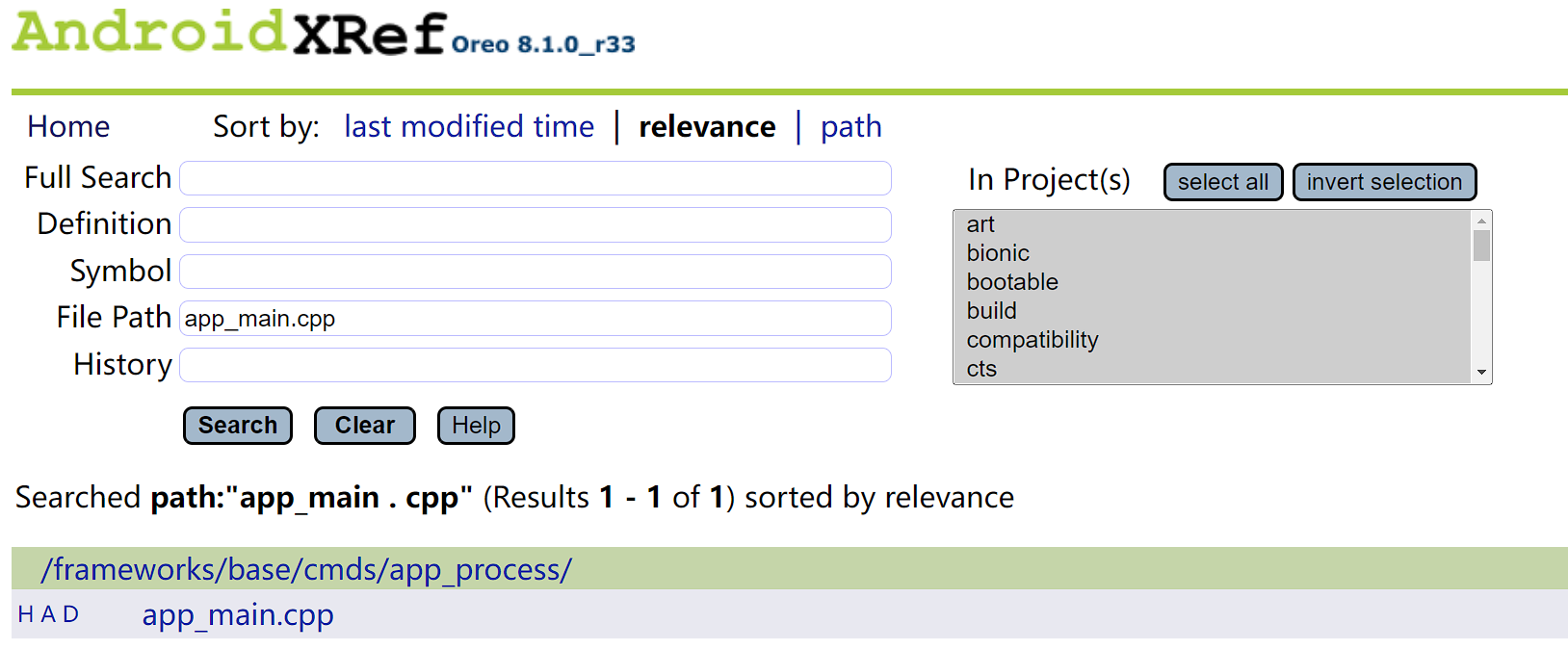Viewport: 1568px width, 650px height.
Task: Focus the History input field
Action: pos(535,365)
